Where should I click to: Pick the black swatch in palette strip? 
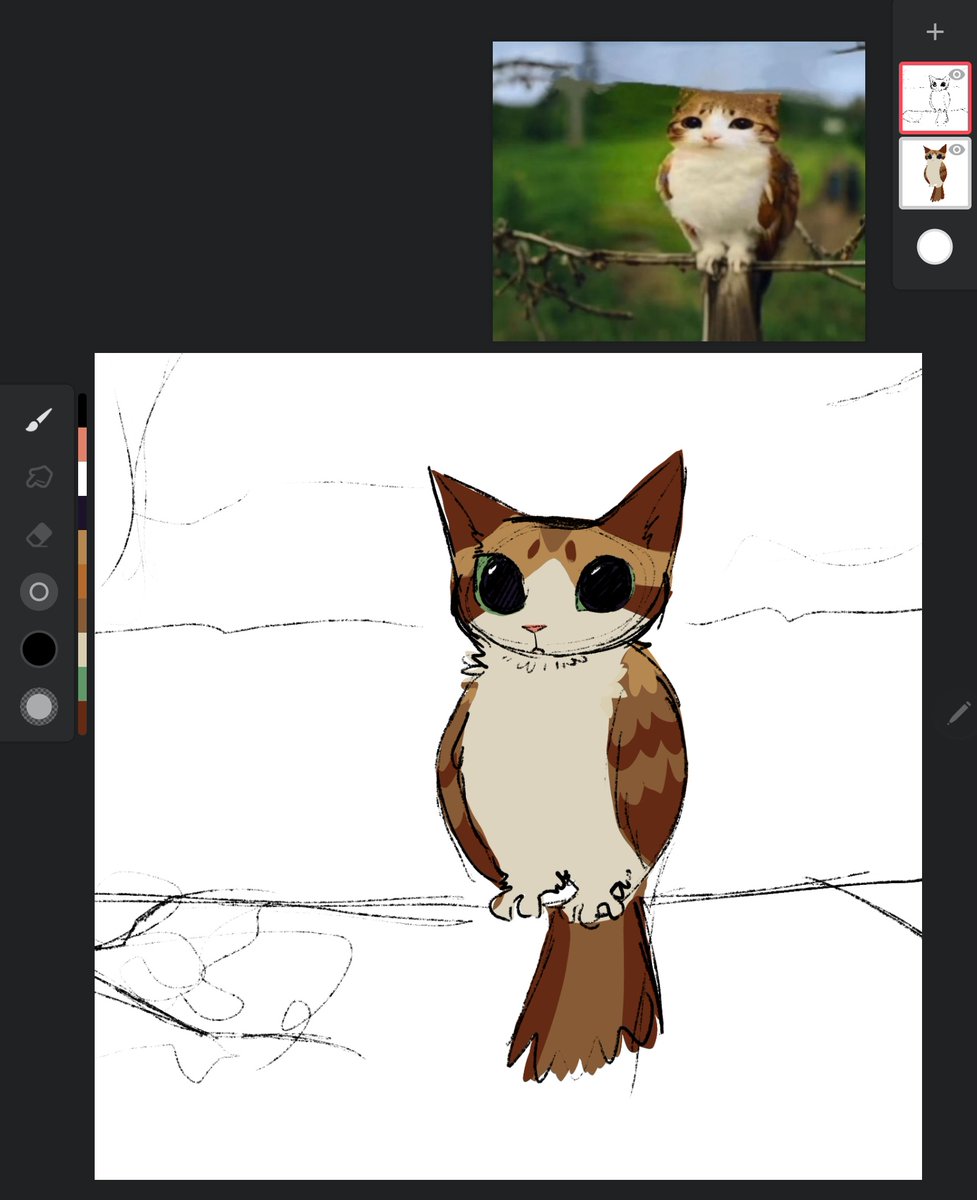click(x=82, y=410)
